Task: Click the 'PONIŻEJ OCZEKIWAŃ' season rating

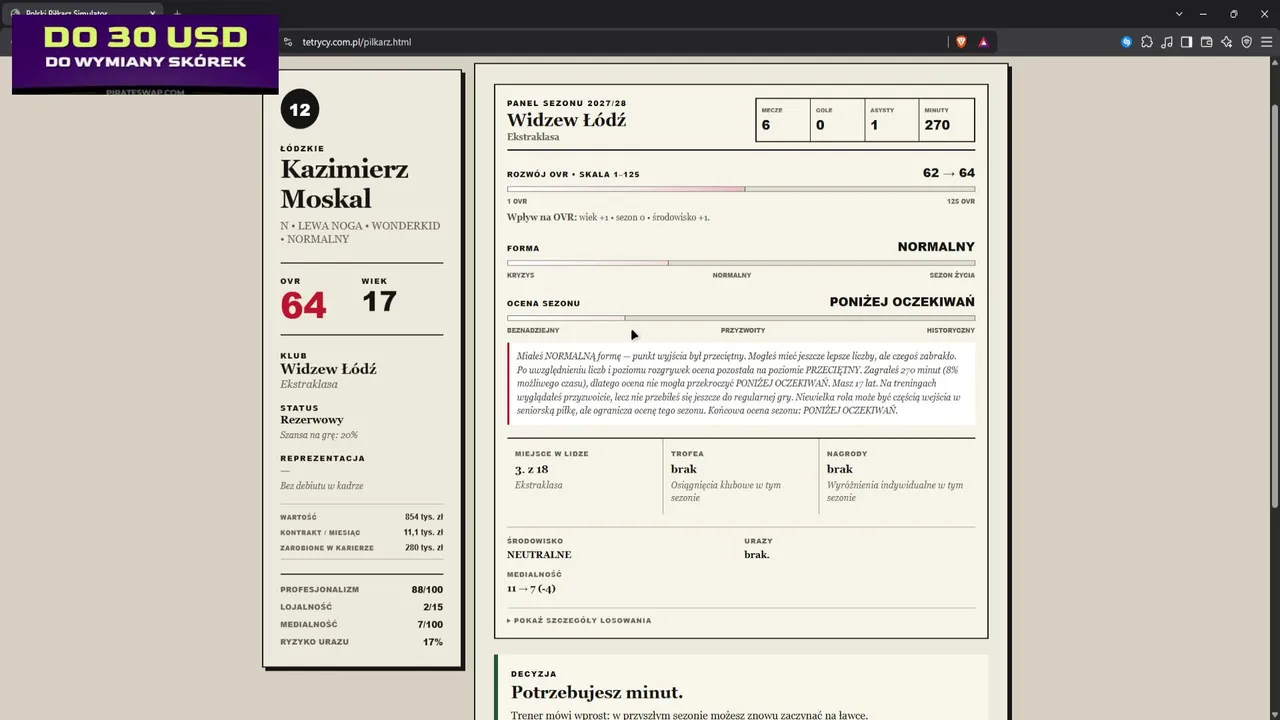Action: pyautogui.click(x=902, y=302)
